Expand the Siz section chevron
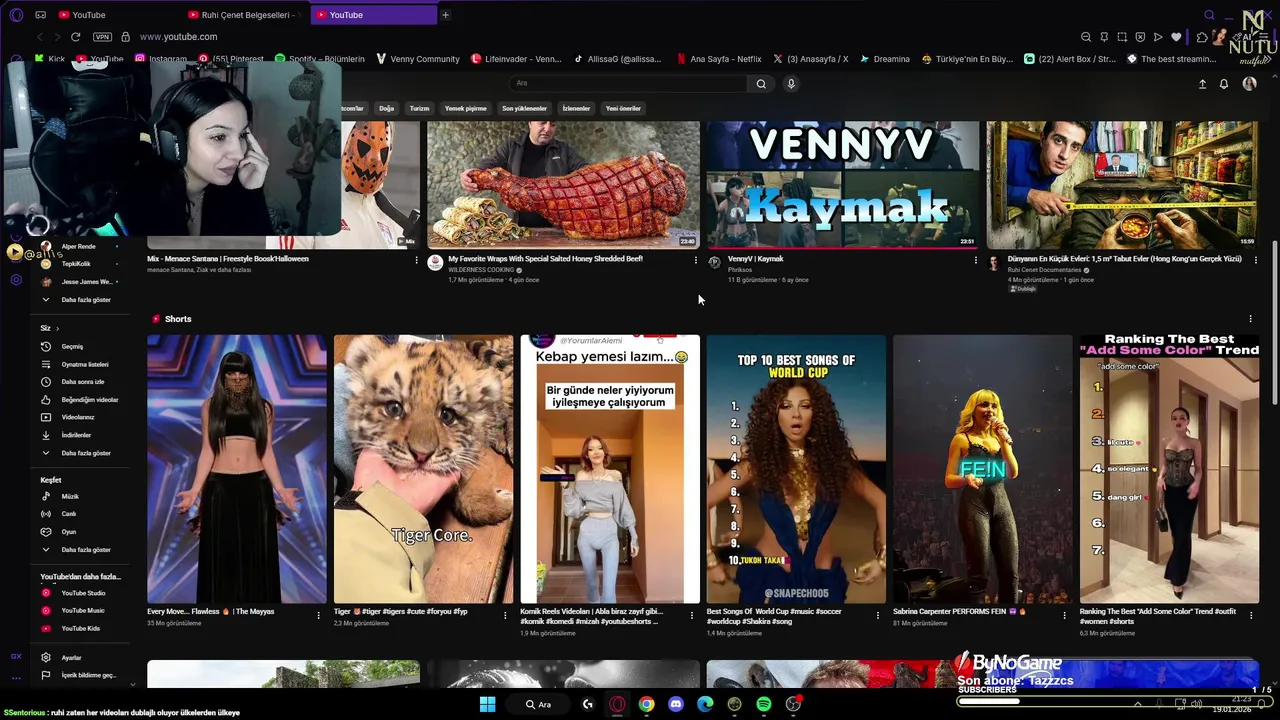Image resolution: width=1280 pixels, height=720 pixels. (57, 328)
